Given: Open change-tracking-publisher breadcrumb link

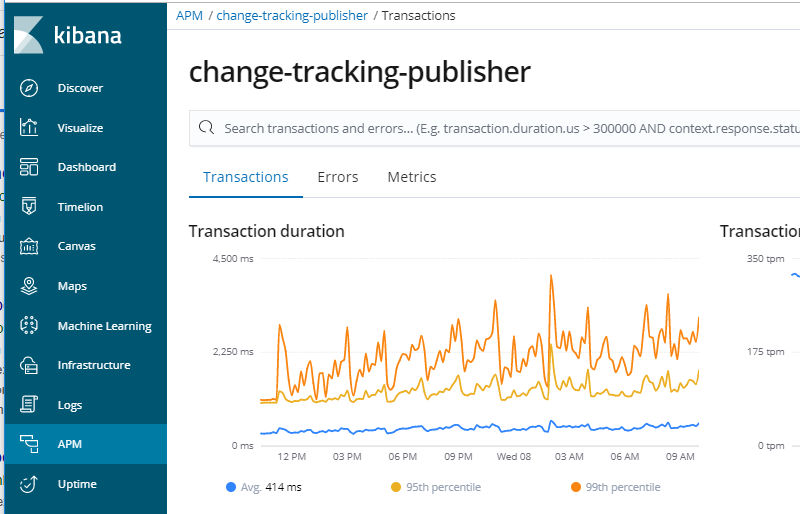Looking at the screenshot, I should 292,16.
